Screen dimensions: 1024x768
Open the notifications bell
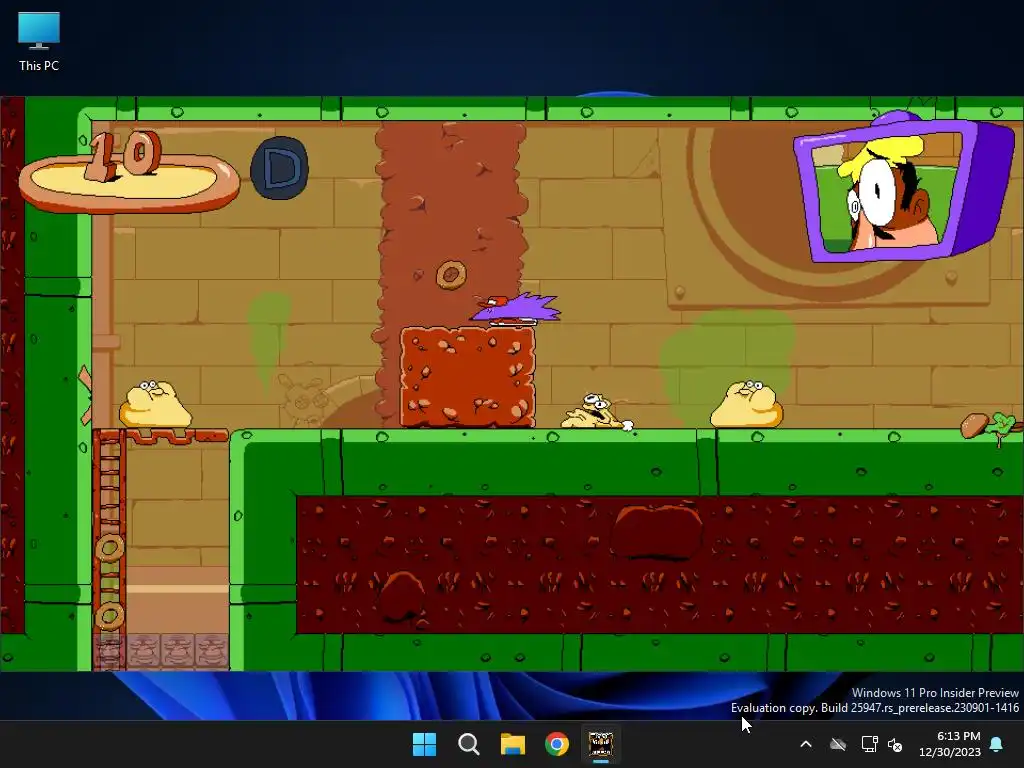997,744
